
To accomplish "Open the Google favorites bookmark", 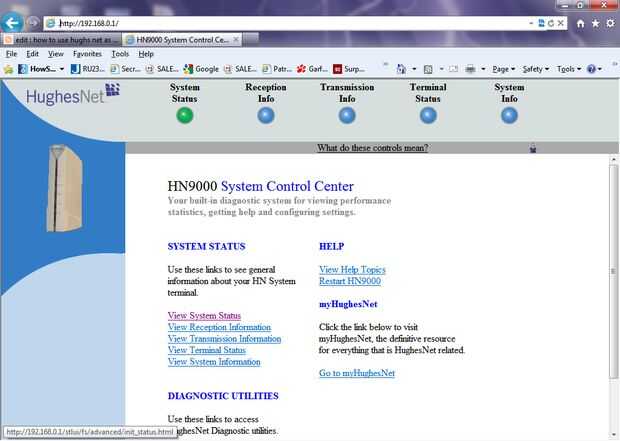I will point(201,69).
